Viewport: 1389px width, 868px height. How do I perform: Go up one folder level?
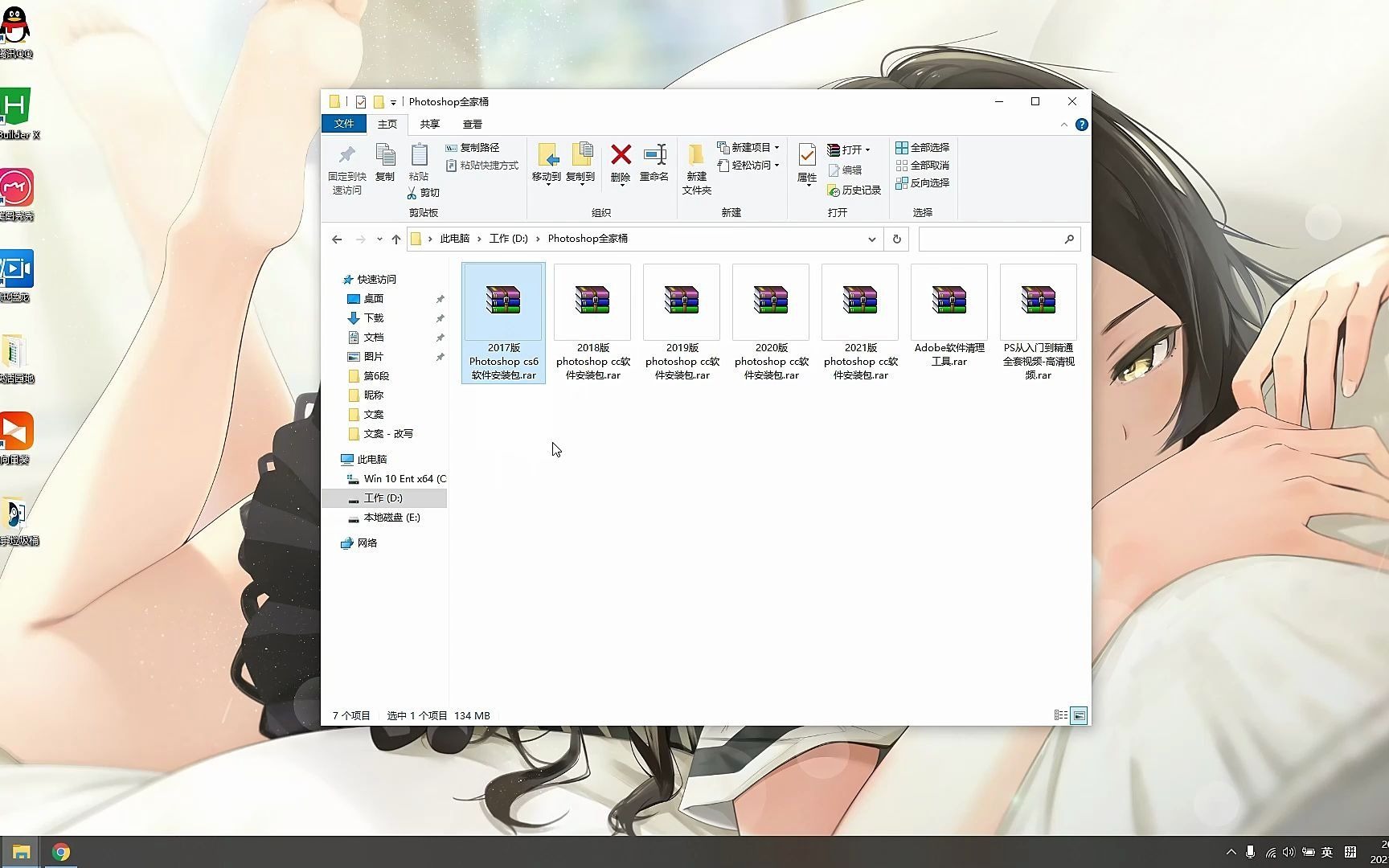coord(396,240)
